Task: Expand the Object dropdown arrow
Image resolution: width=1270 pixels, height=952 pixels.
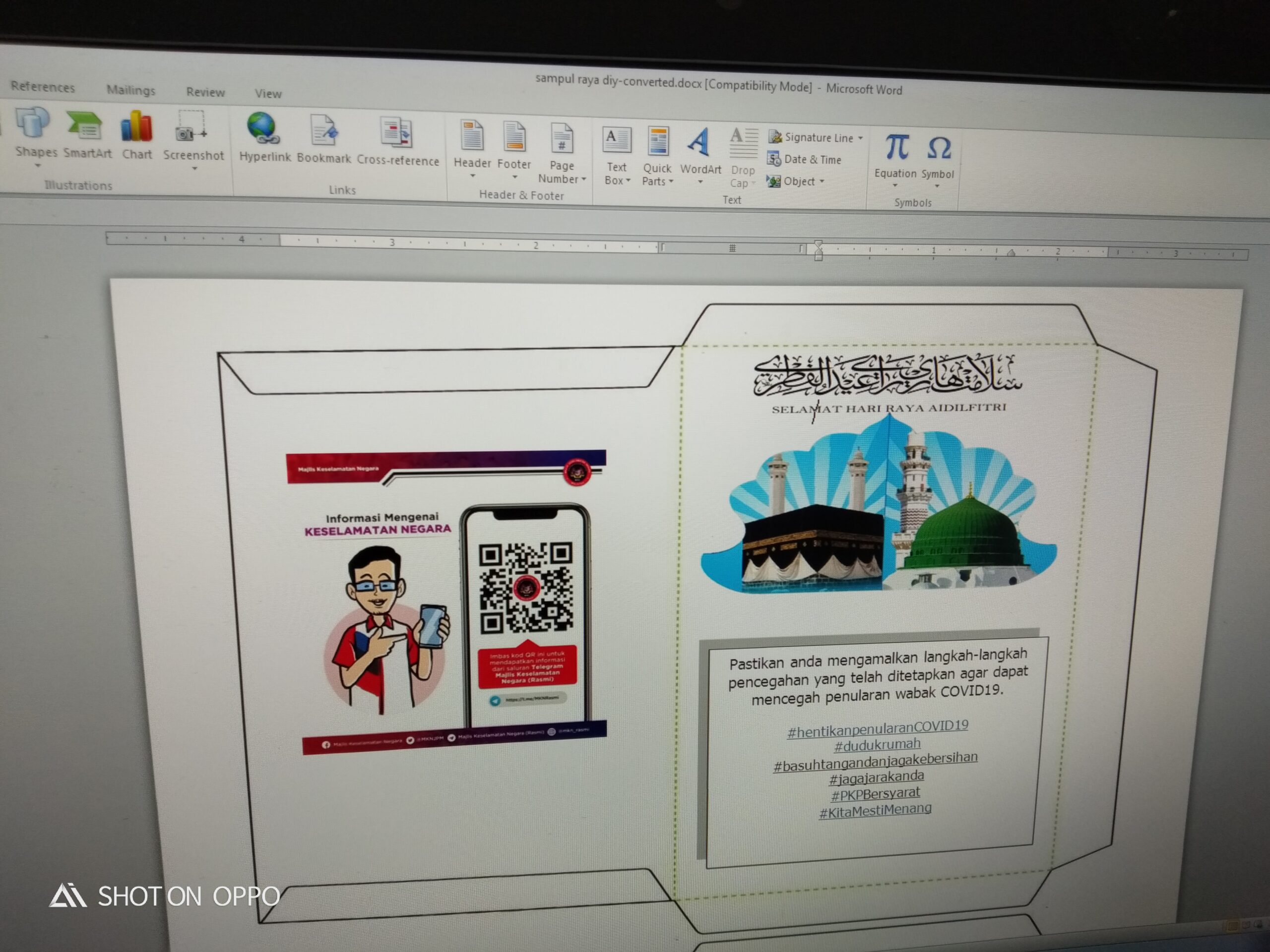Action: (822, 181)
